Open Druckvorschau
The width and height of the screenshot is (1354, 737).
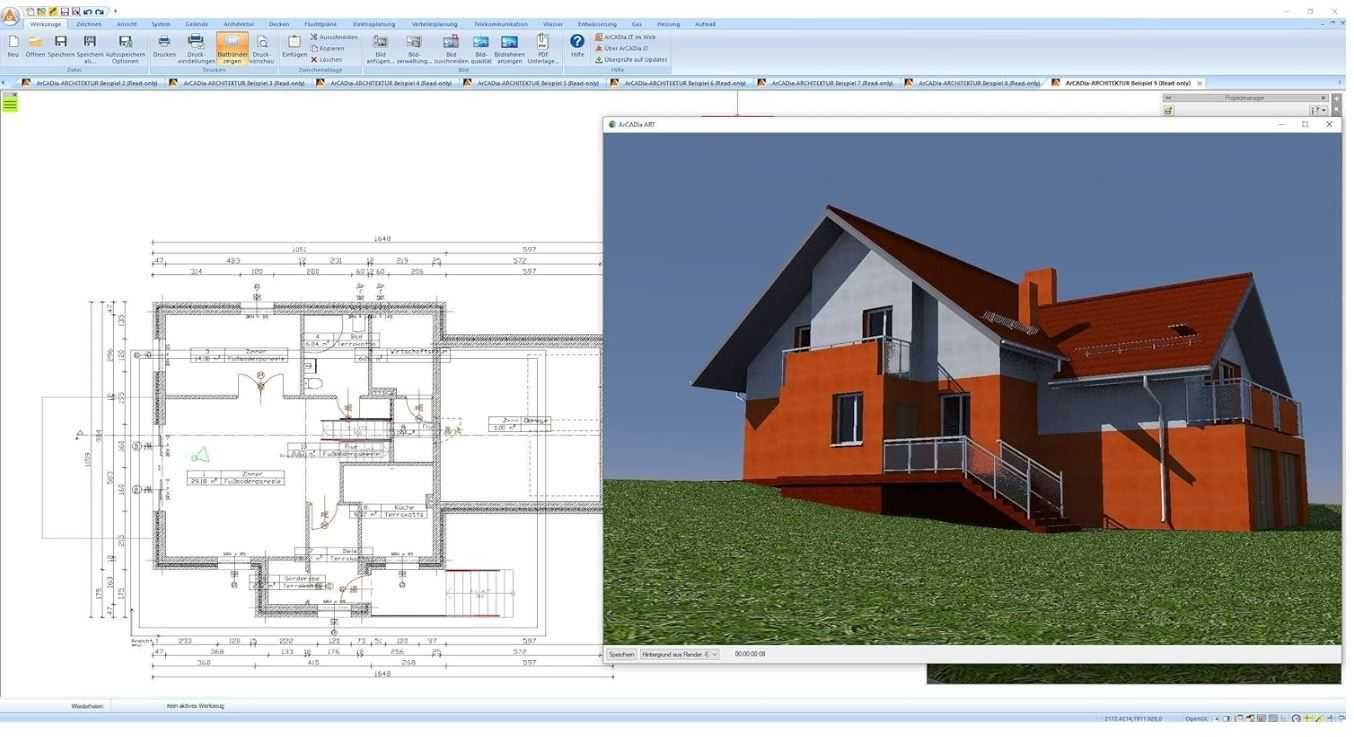coord(262,50)
